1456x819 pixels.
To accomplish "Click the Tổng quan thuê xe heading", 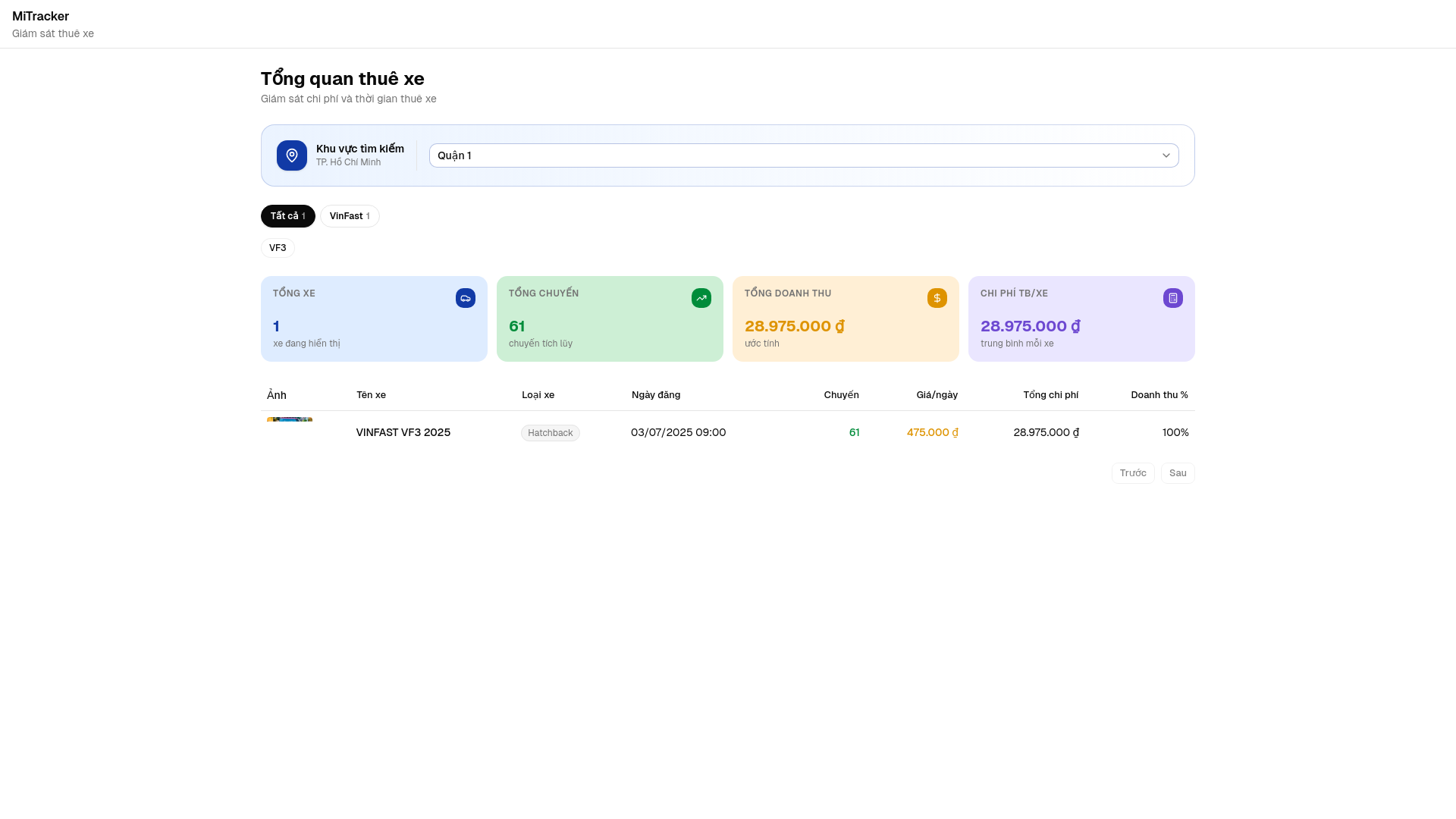I will (343, 79).
